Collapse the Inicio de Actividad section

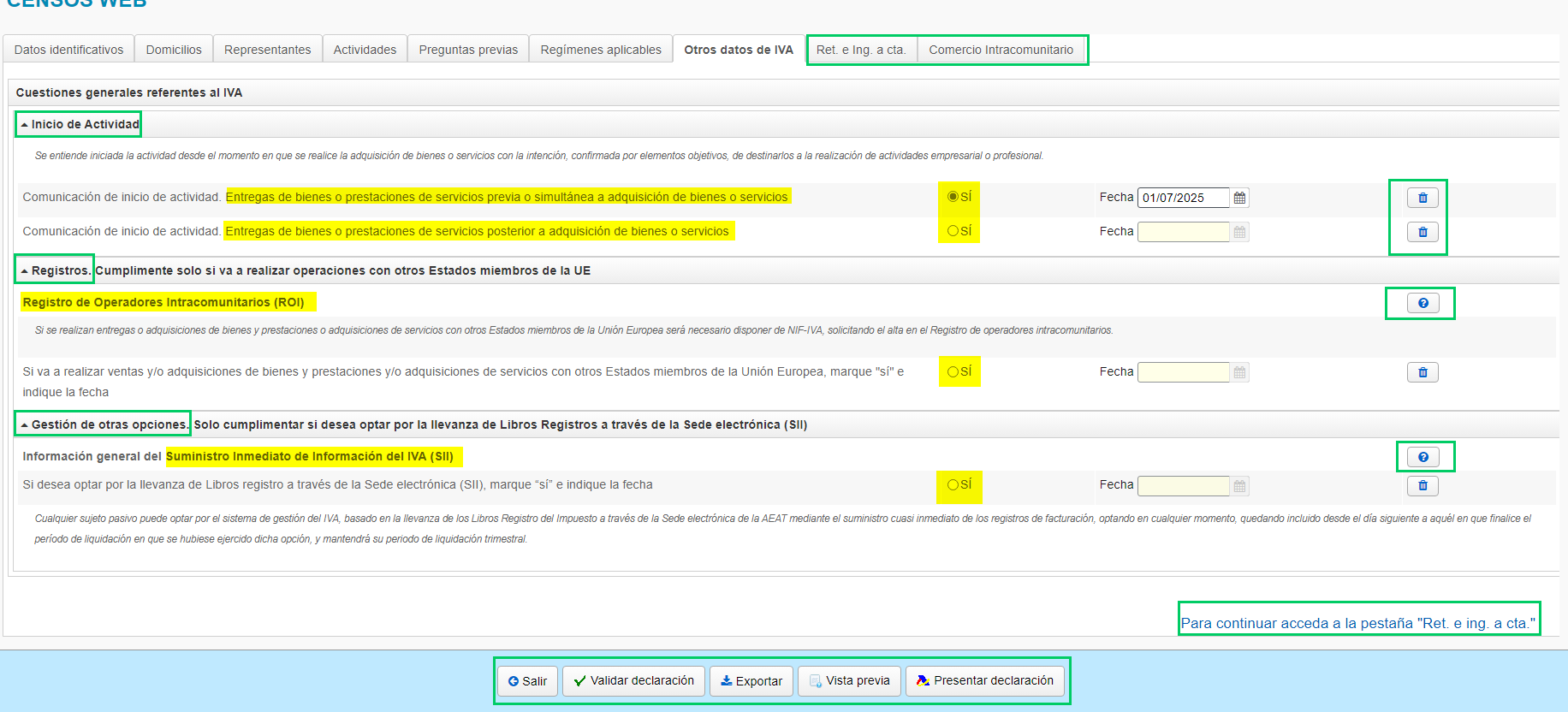coord(80,125)
